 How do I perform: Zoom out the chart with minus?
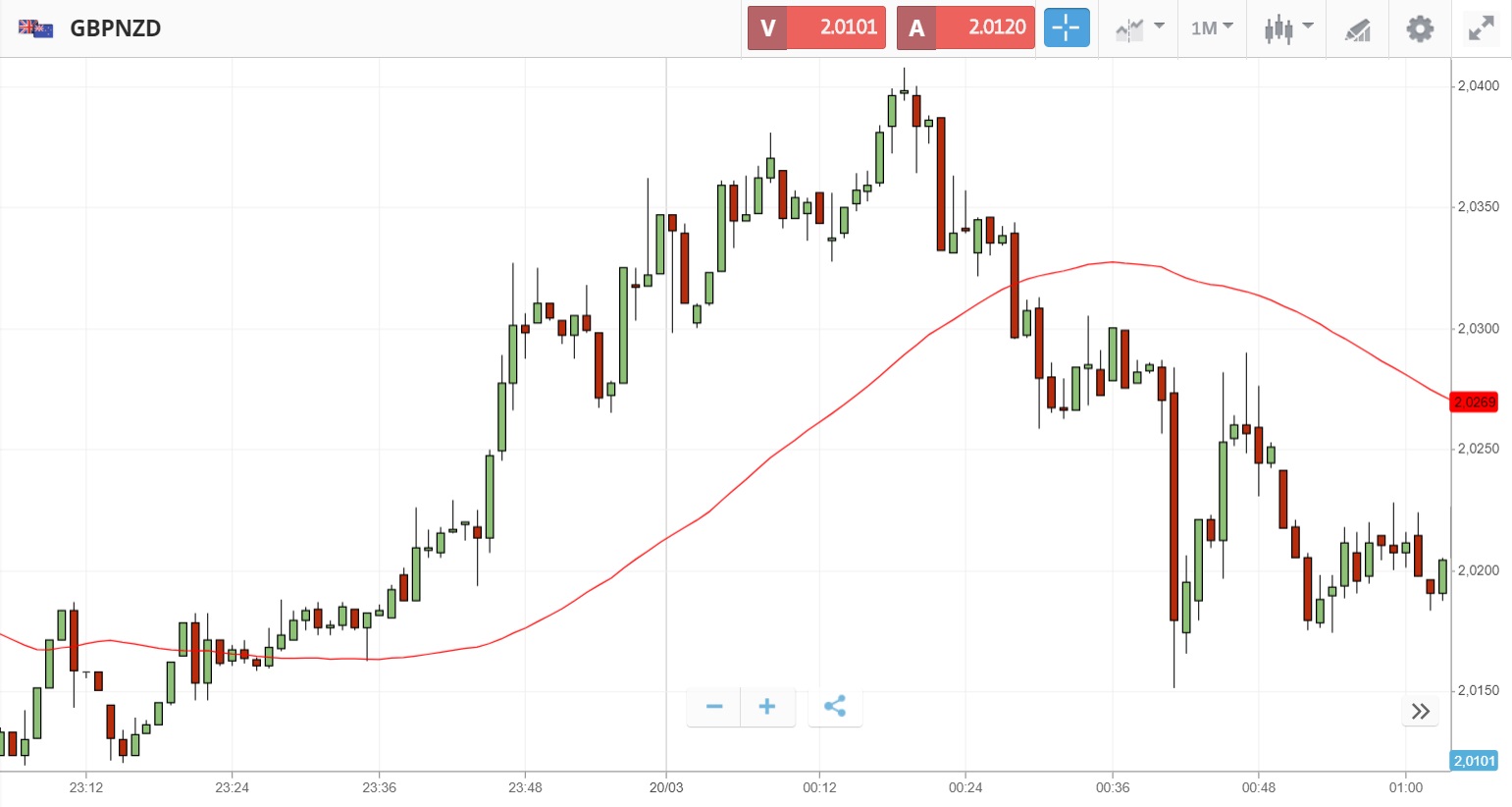click(714, 707)
